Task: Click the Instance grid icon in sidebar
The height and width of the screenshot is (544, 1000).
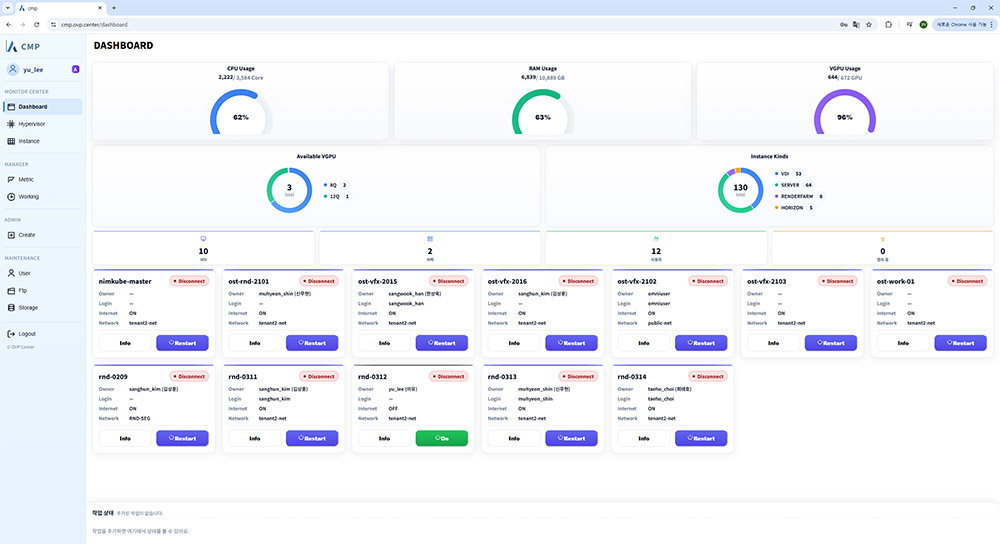Action: pyautogui.click(x=11, y=141)
